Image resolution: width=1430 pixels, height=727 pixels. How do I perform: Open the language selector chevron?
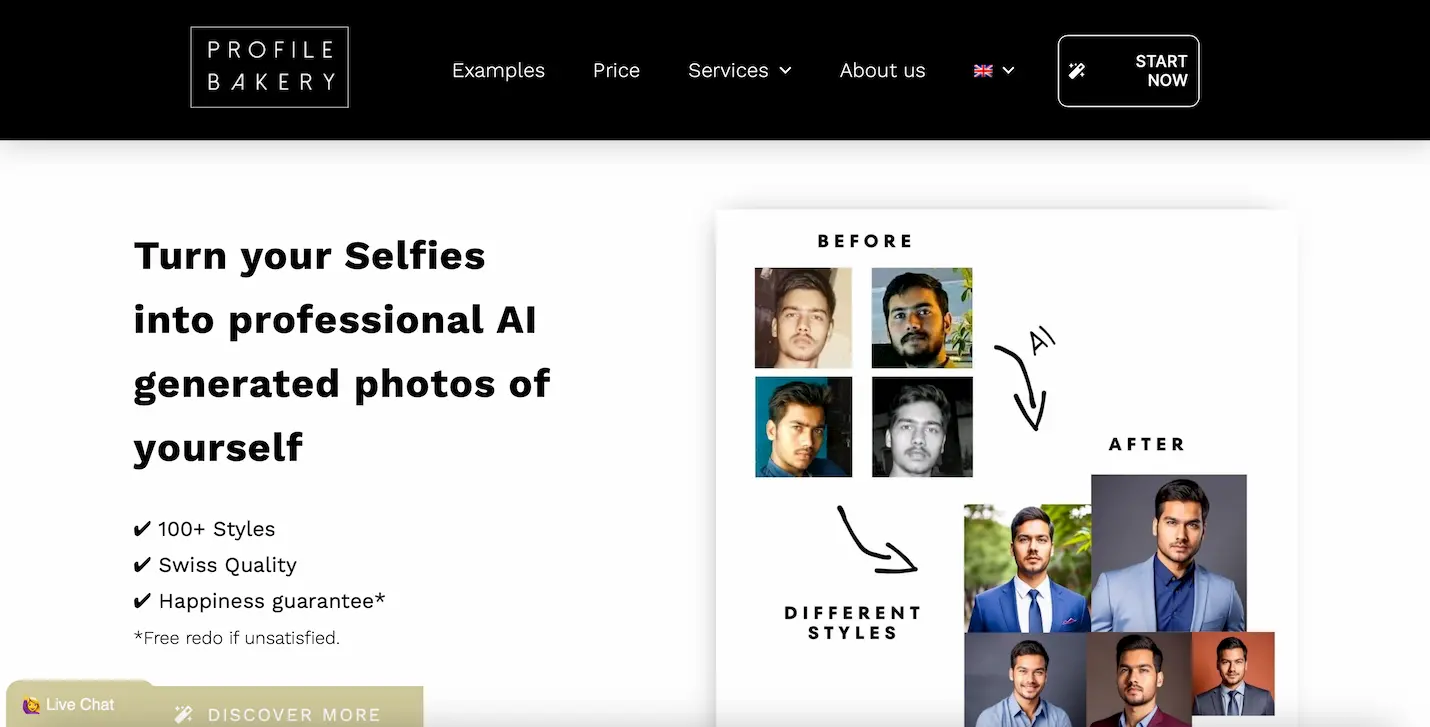pos(1009,70)
